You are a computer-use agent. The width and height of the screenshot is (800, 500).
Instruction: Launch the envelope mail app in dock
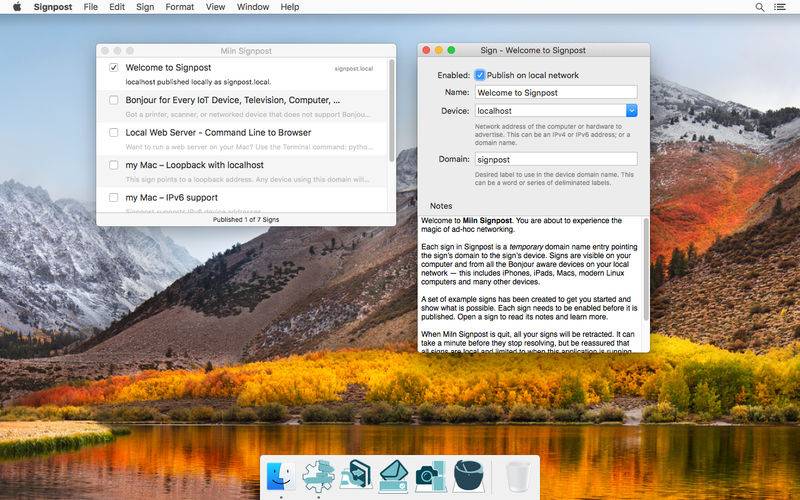tap(393, 477)
